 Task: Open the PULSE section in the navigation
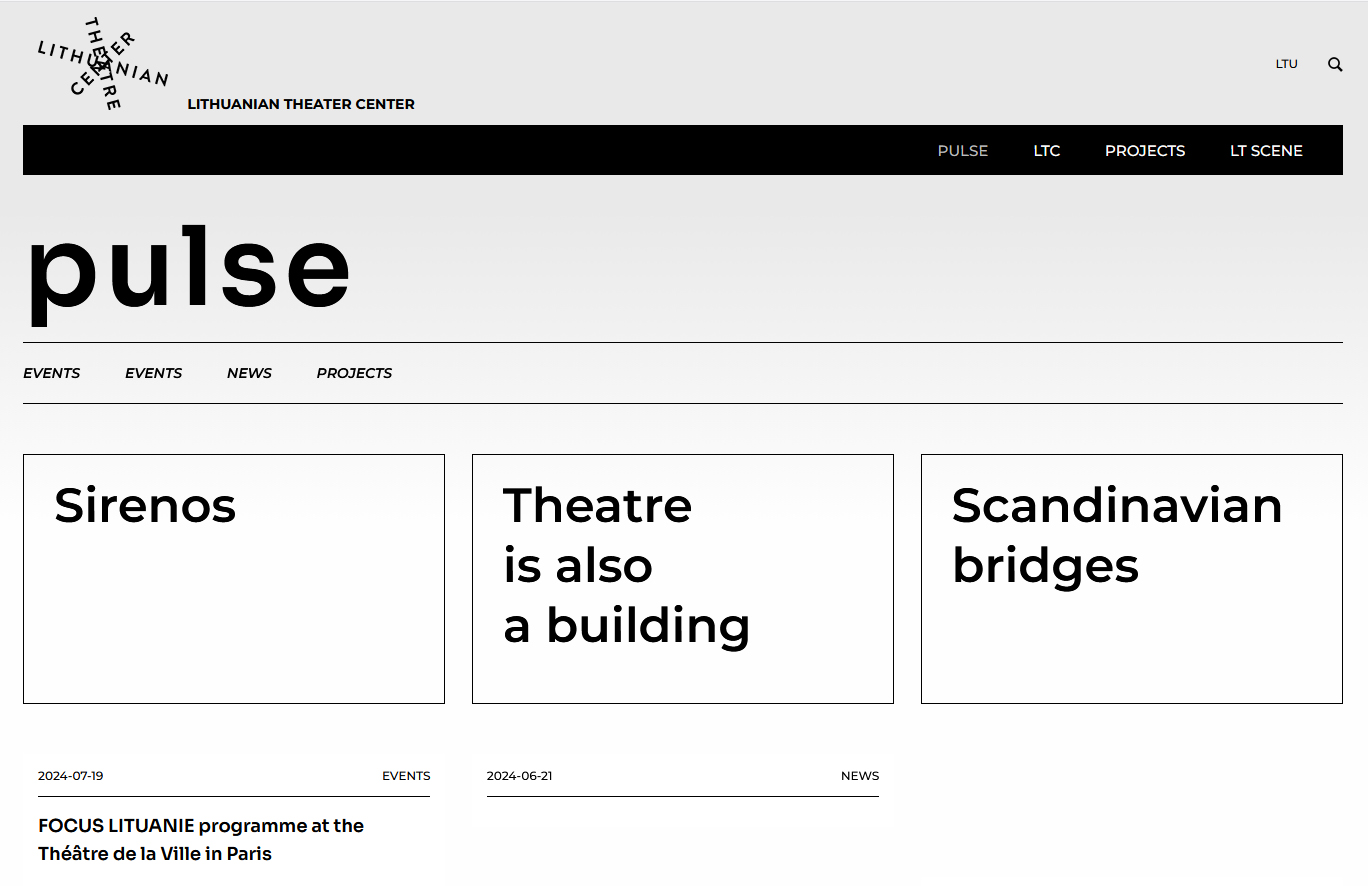coord(962,150)
